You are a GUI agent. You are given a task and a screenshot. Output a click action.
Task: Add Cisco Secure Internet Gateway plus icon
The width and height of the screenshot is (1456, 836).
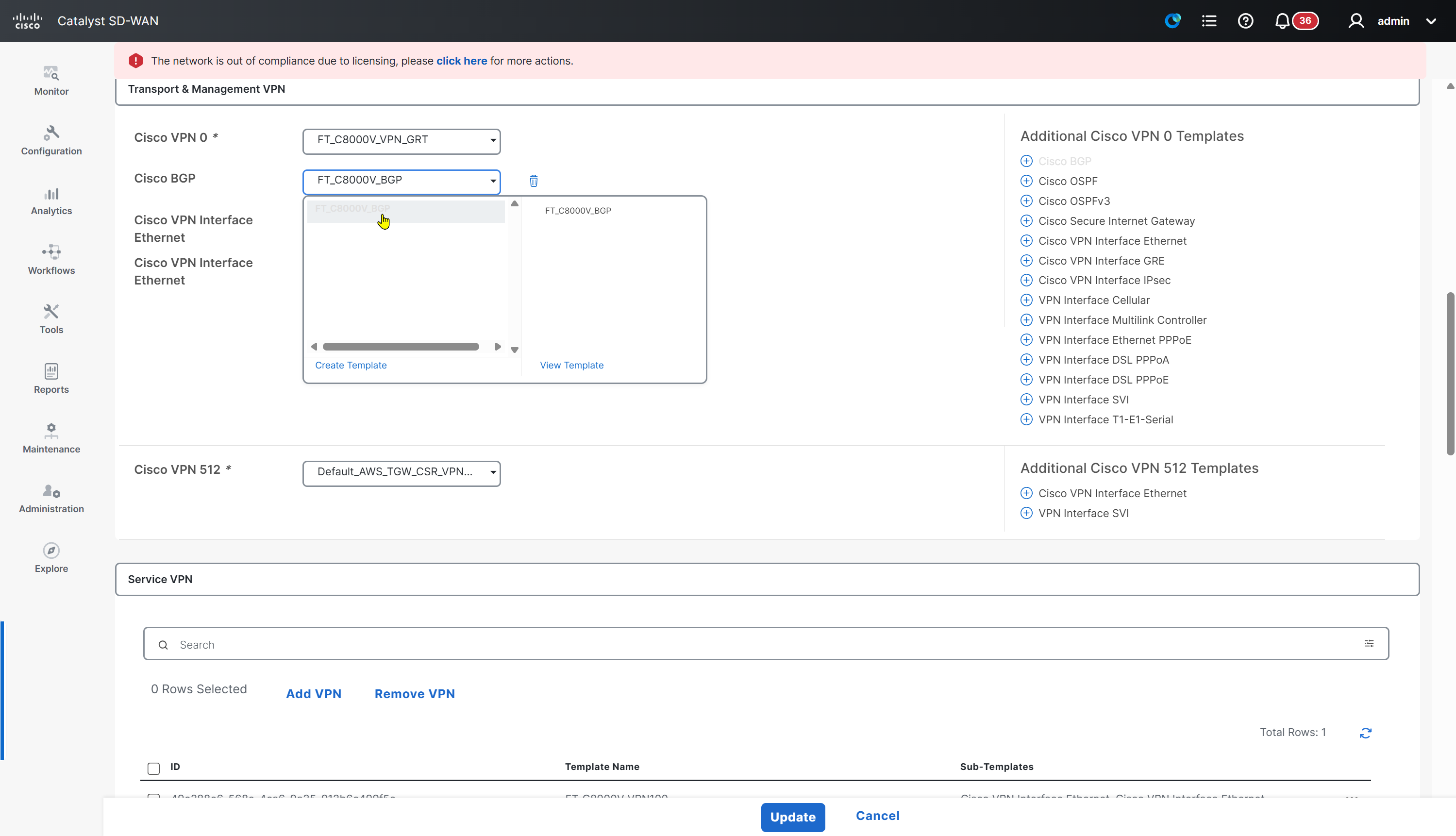tap(1026, 220)
